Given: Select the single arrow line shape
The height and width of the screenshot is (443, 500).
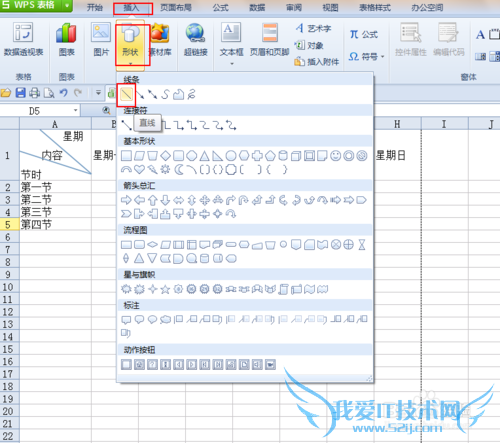Looking at the screenshot, I should (140, 95).
